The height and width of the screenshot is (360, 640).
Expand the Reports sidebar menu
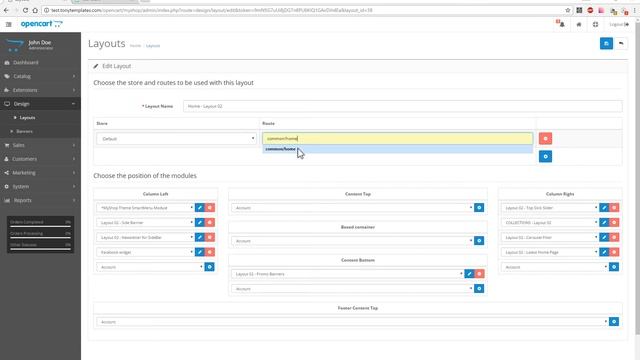click(x=40, y=200)
